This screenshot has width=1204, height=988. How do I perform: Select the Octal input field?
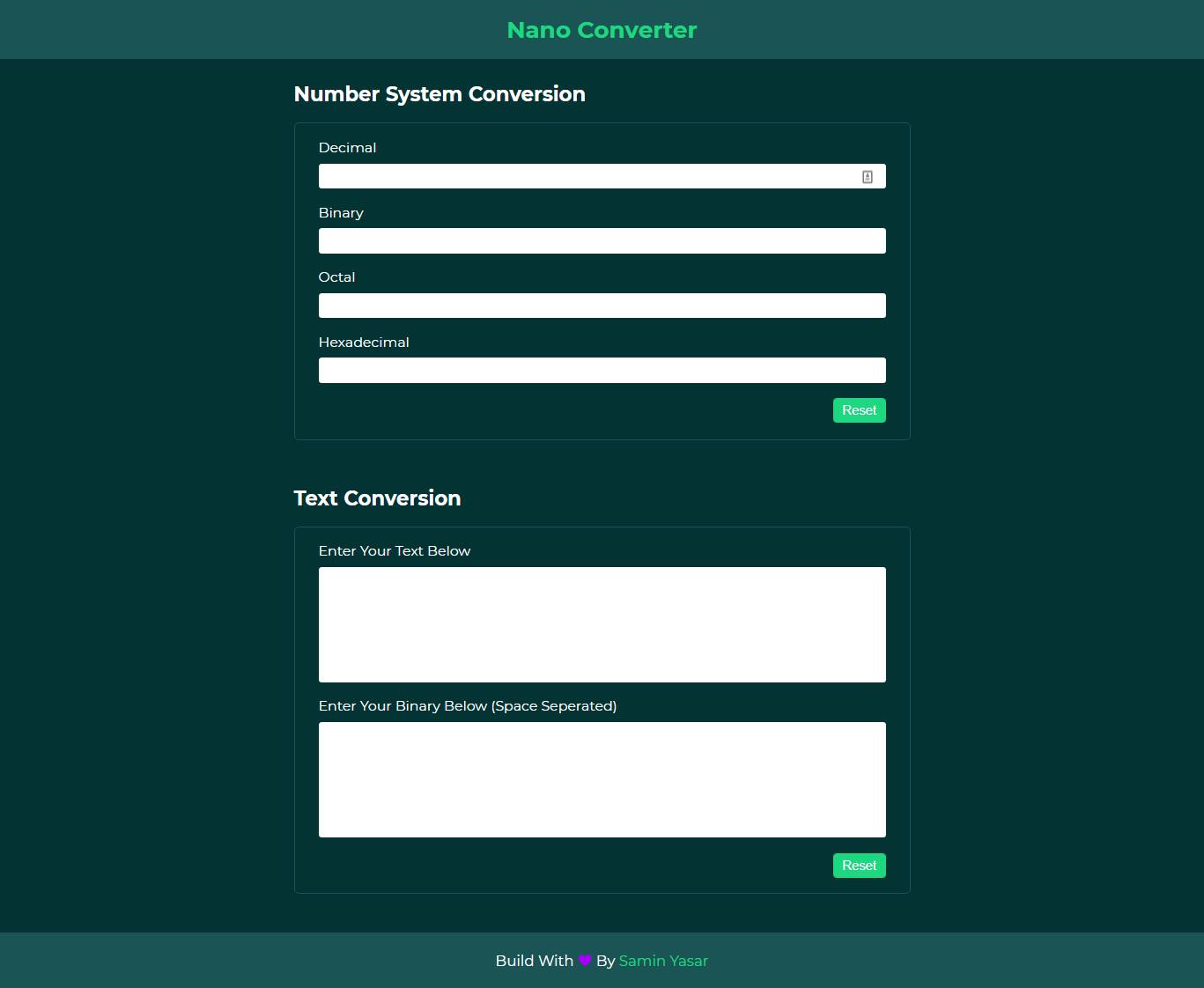[602, 306]
